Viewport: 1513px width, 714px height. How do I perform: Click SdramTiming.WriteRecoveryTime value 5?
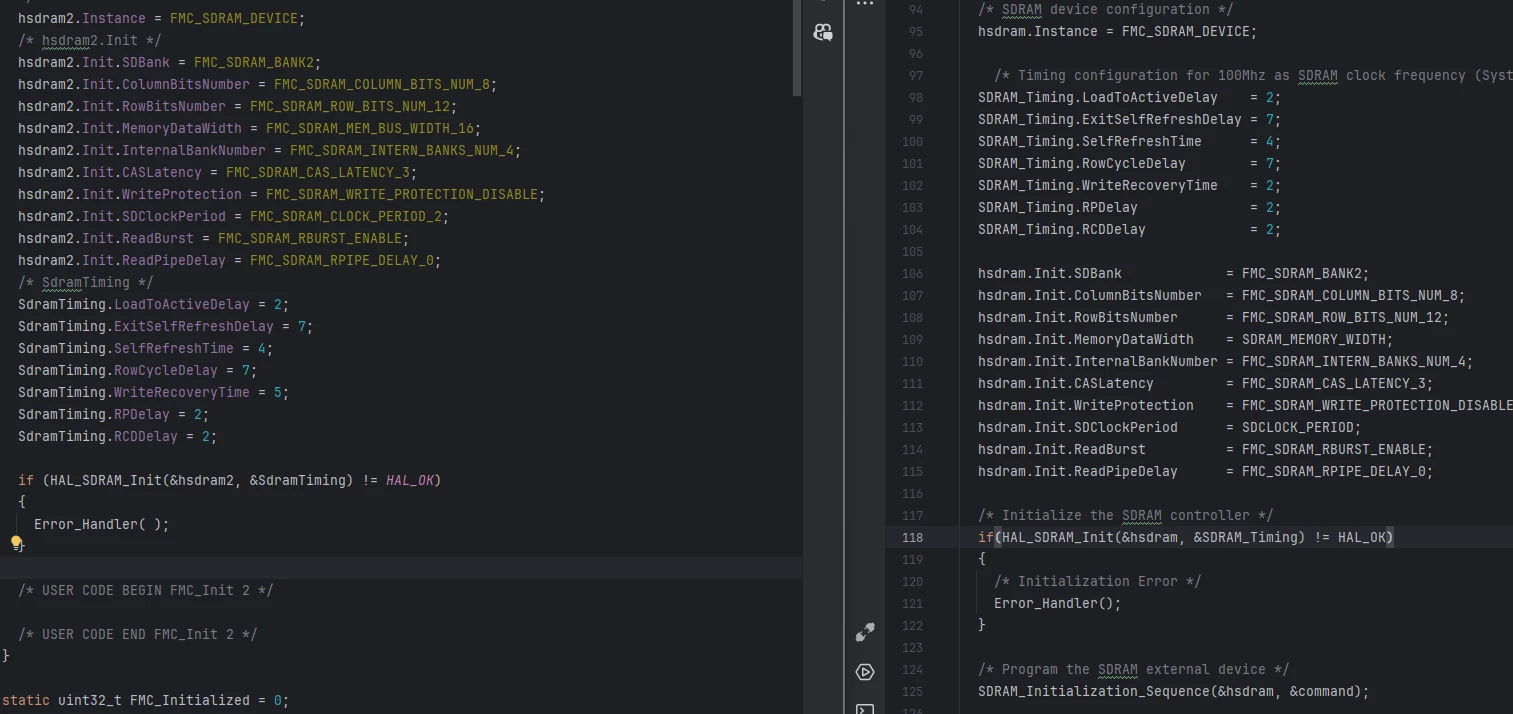(278, 392)
